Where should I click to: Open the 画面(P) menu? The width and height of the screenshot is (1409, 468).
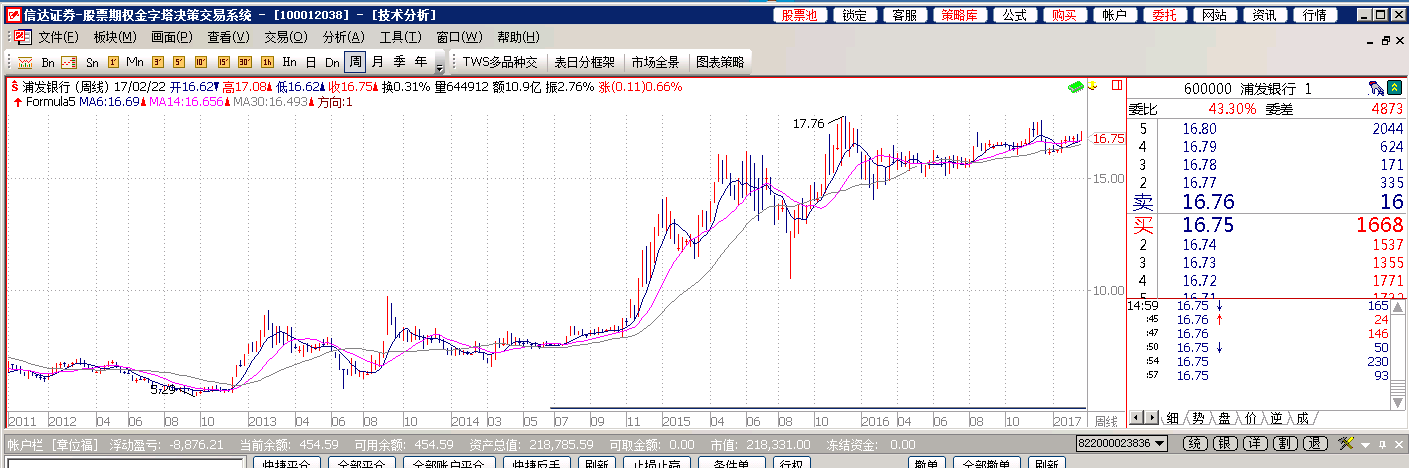(172, 37)
